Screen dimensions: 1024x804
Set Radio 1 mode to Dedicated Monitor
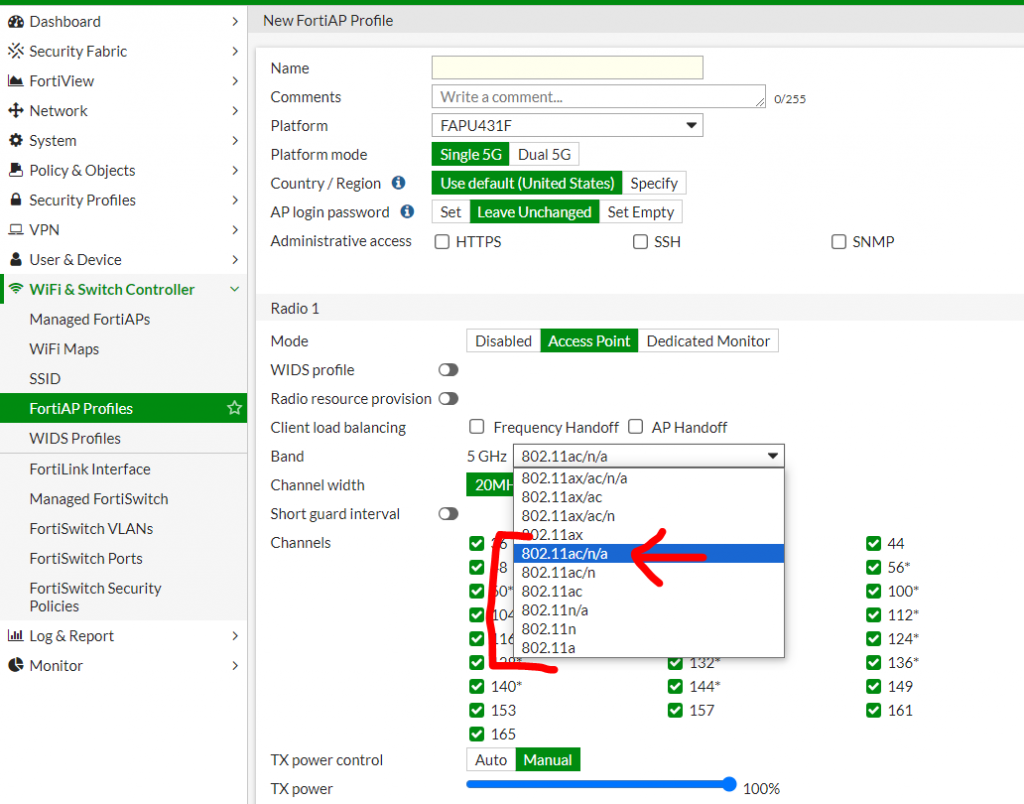coord(708,341)
